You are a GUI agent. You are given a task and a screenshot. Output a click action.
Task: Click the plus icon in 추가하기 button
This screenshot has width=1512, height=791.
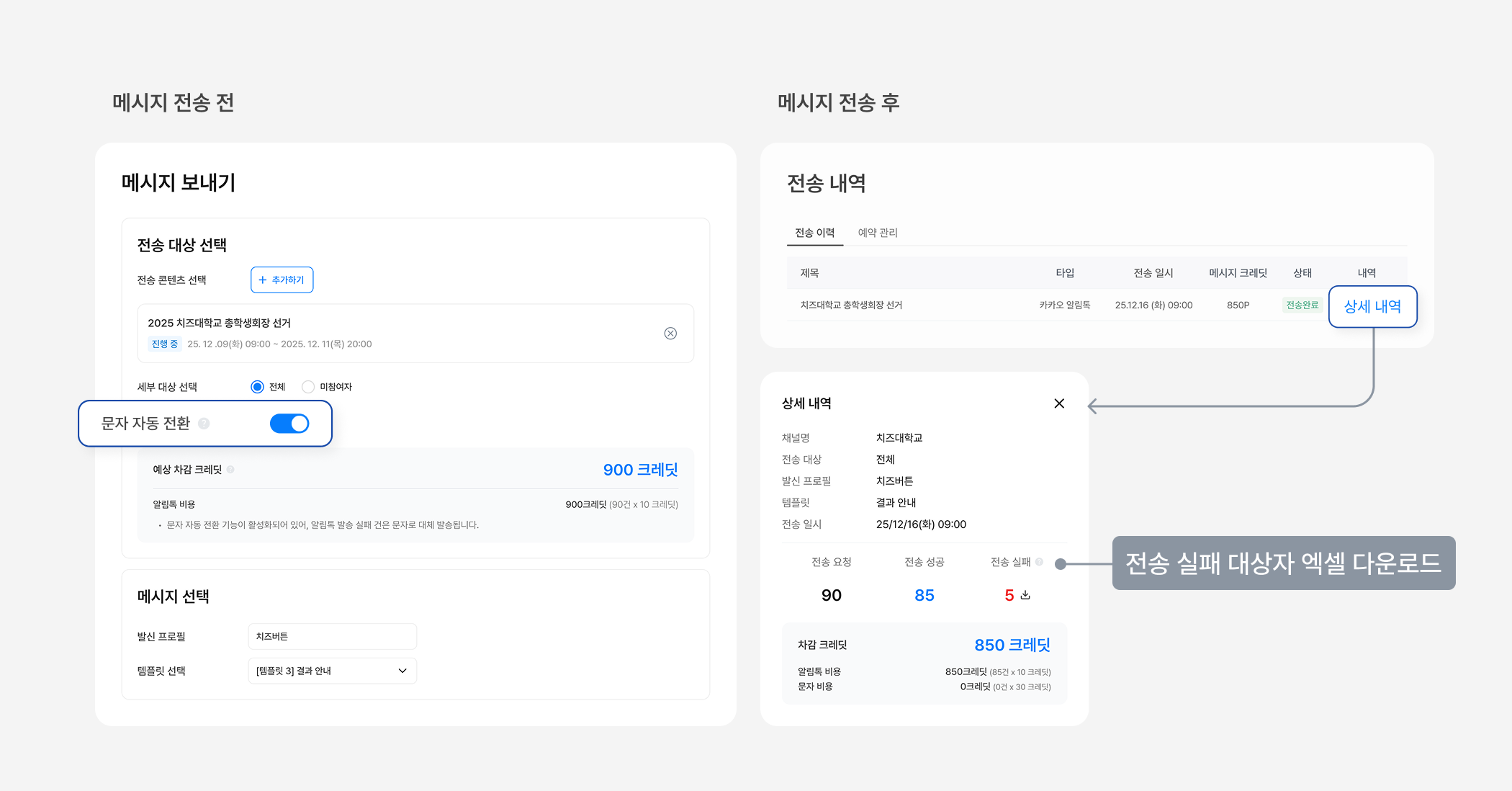point(263,280)
